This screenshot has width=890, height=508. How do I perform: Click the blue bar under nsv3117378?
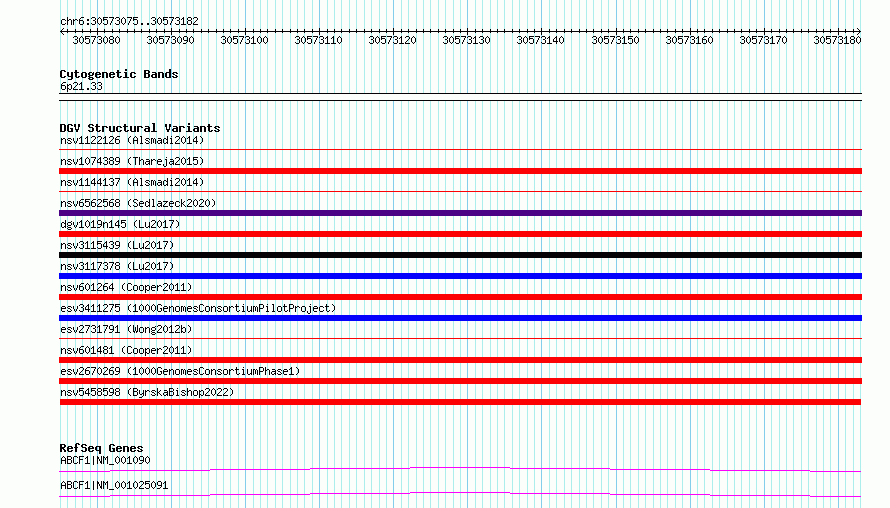coord(460,276)
